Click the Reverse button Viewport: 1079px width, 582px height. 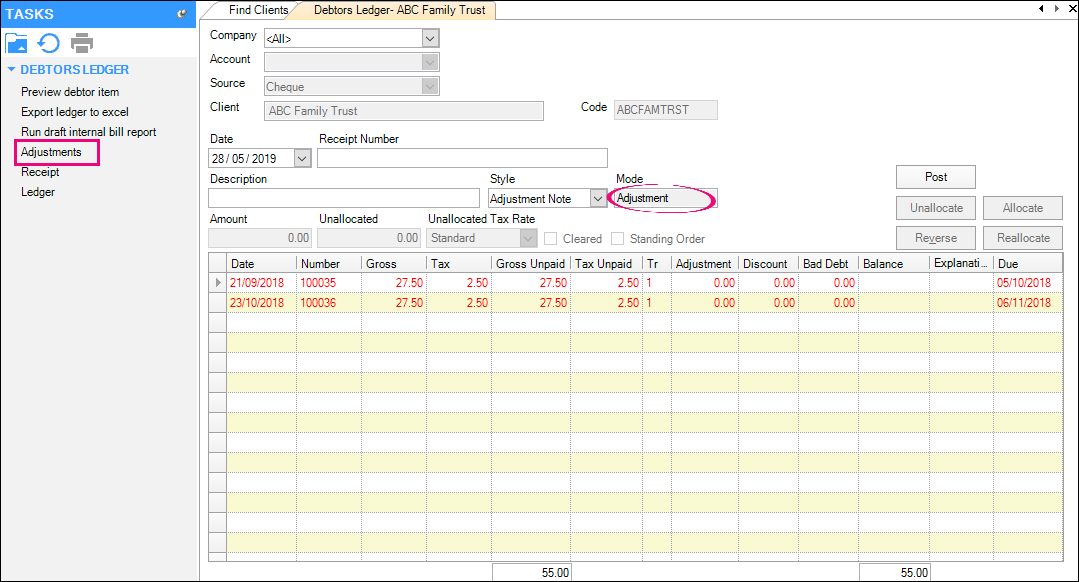pyautogui.click(x=935, y=238)
